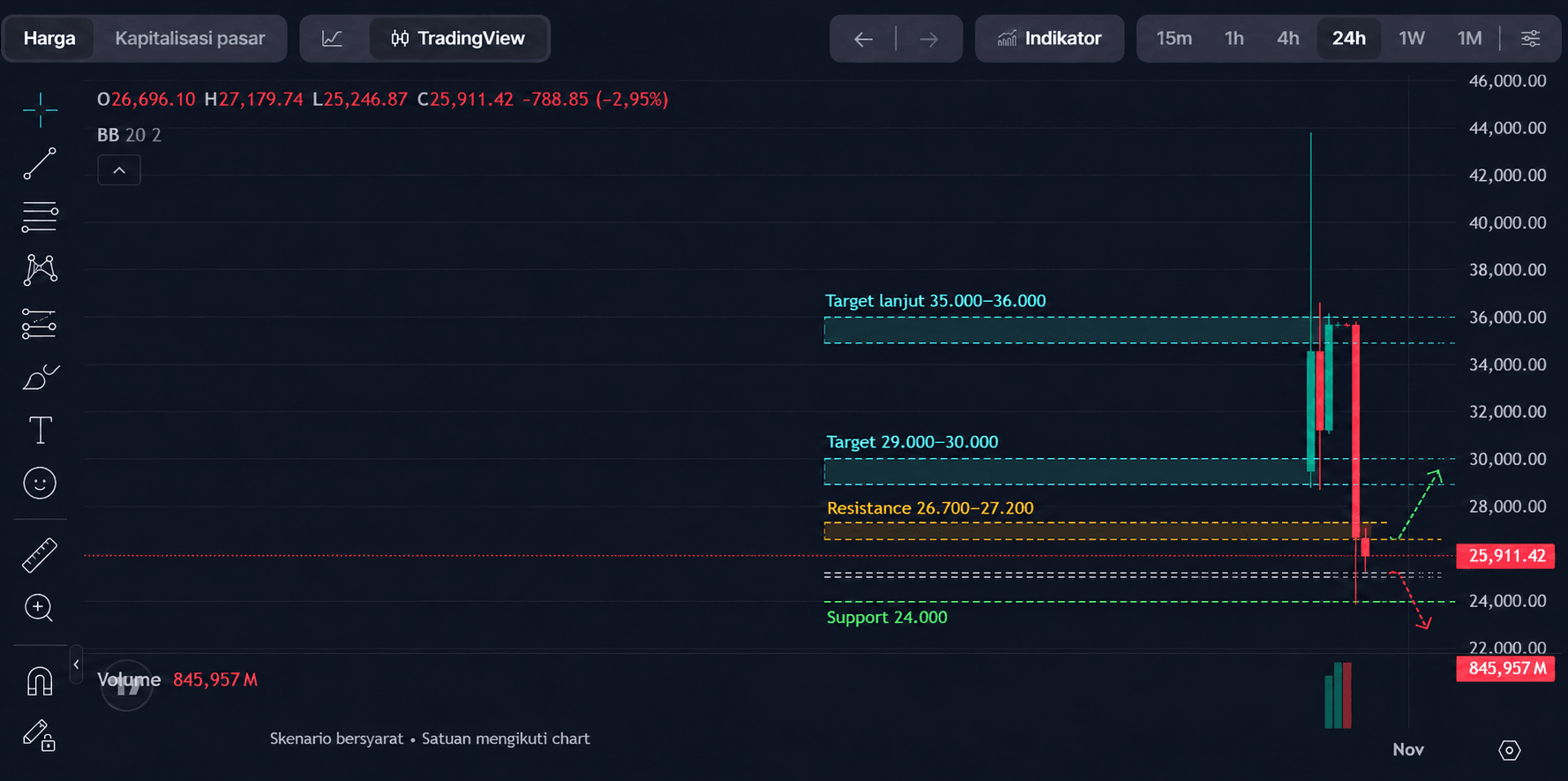
Task: Redo chart action arrow
Action: pyautogui.click(x=928, y=39)
